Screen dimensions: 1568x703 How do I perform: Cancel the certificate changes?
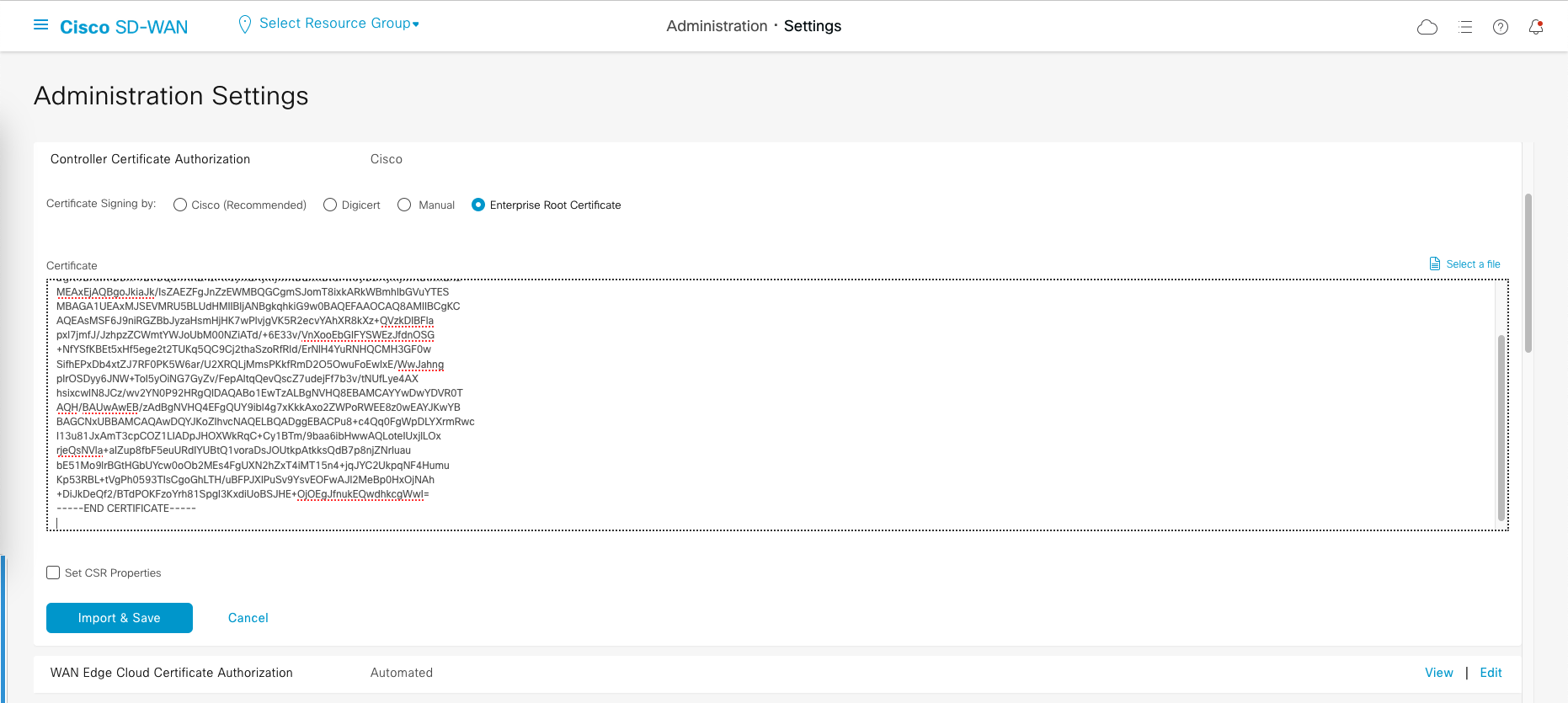click(248, 618)
